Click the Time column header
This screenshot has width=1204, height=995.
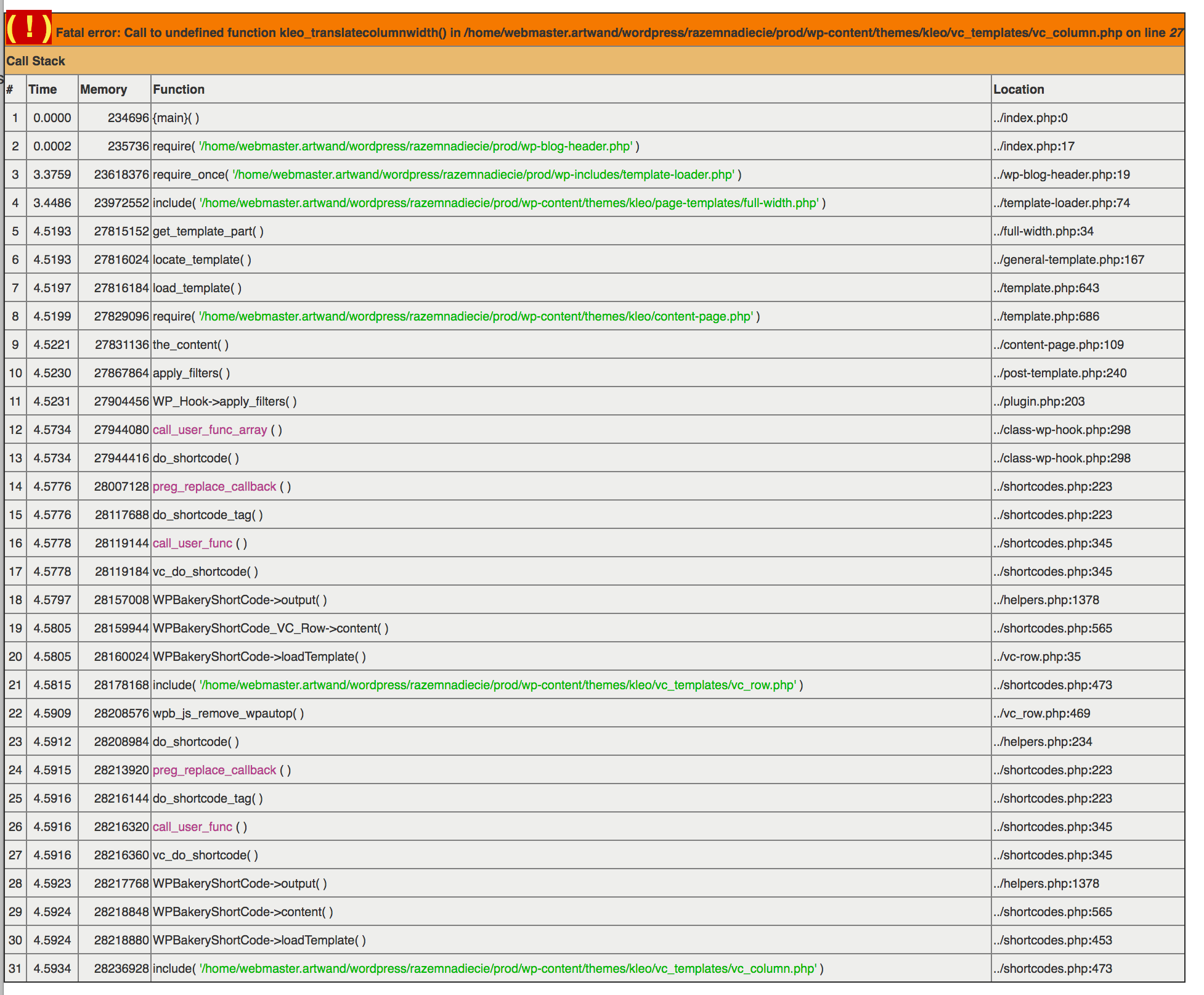[x=43, y=89]
